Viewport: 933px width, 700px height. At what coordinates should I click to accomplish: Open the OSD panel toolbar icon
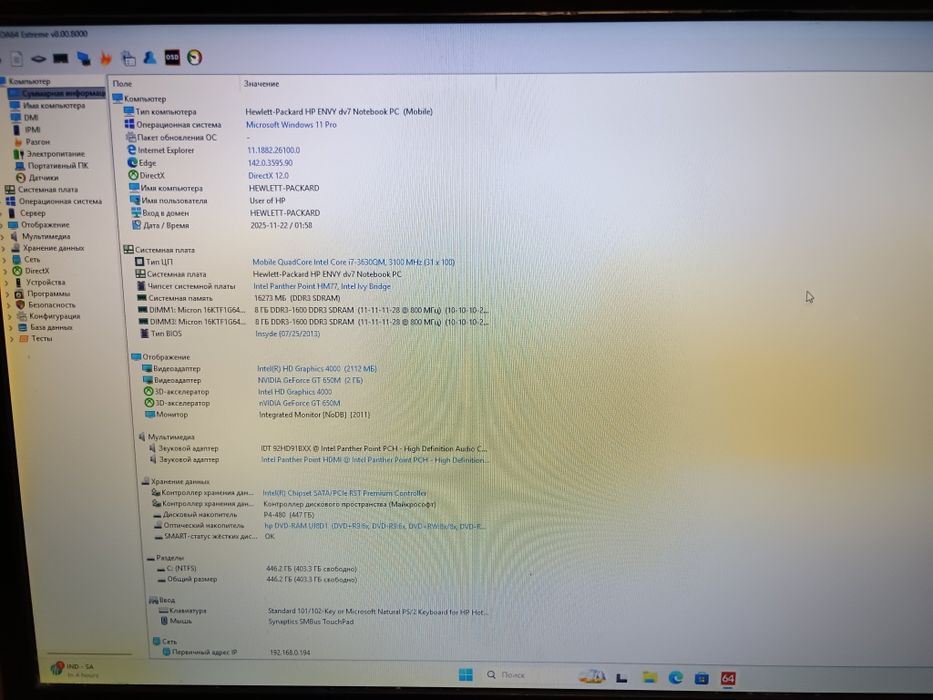click(172, 57)
